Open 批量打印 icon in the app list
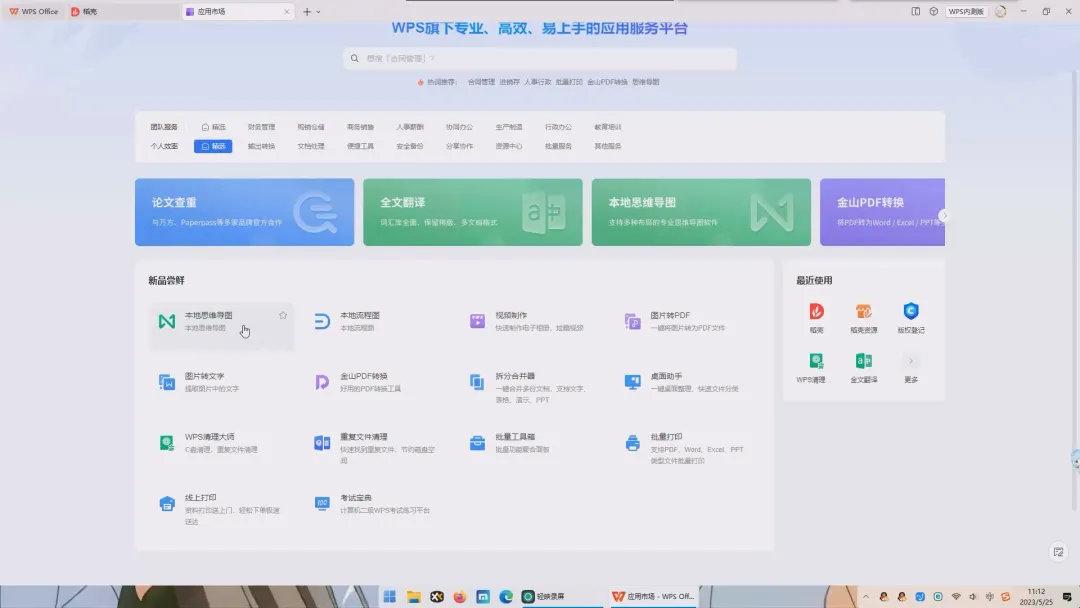 (x=632, y=443)
